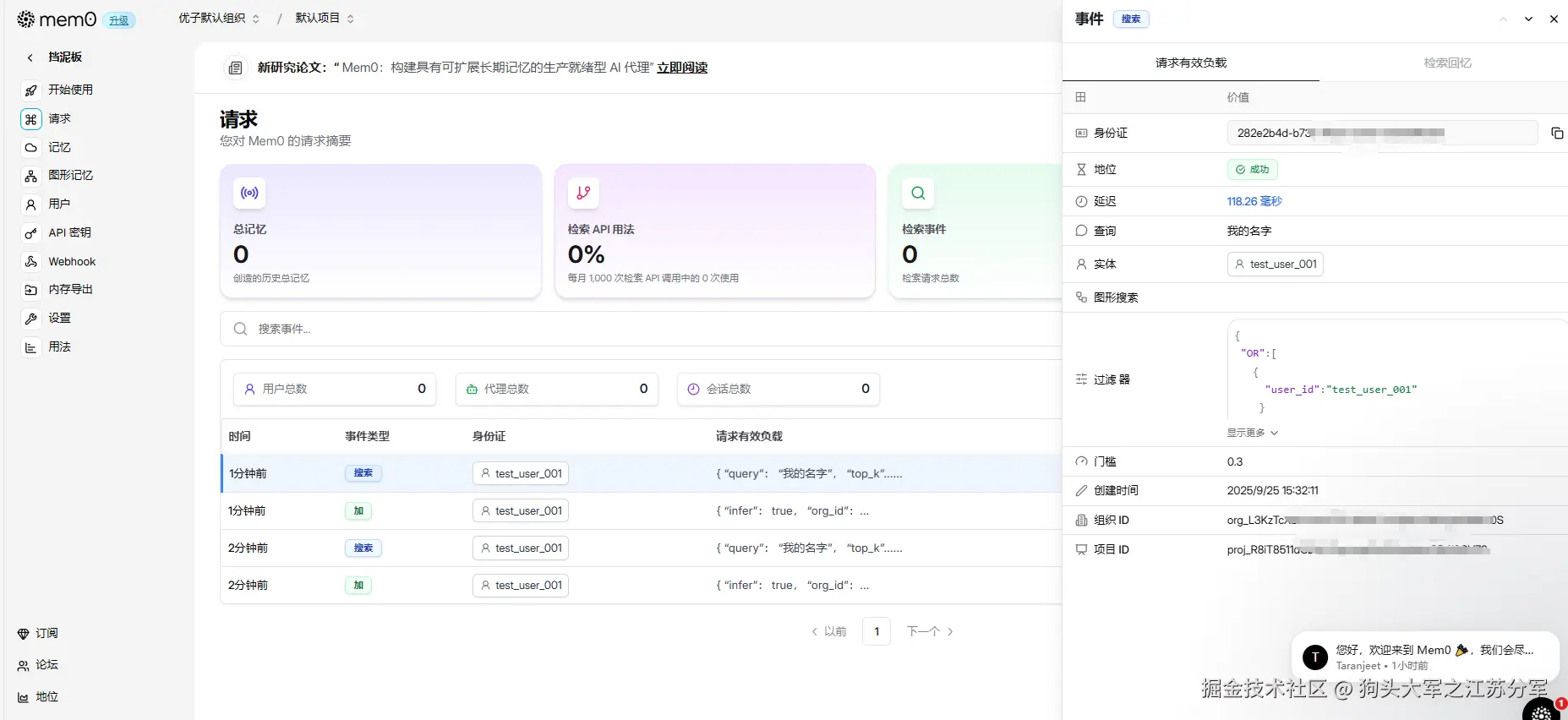The image size is (1568, 720).
Task: Click the mem0 logo
Action: [57, 19]
